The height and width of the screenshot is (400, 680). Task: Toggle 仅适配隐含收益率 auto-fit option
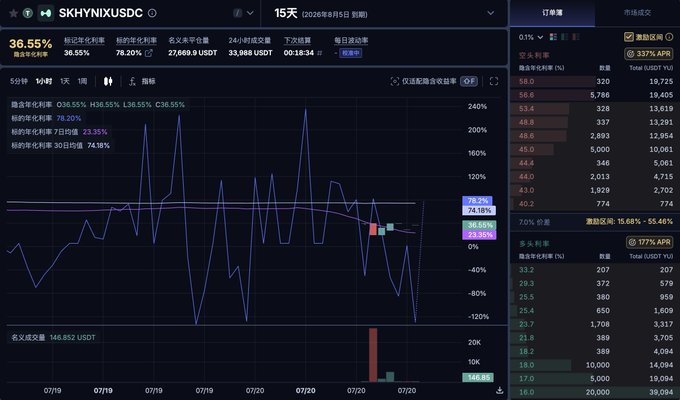pos(429,81)
